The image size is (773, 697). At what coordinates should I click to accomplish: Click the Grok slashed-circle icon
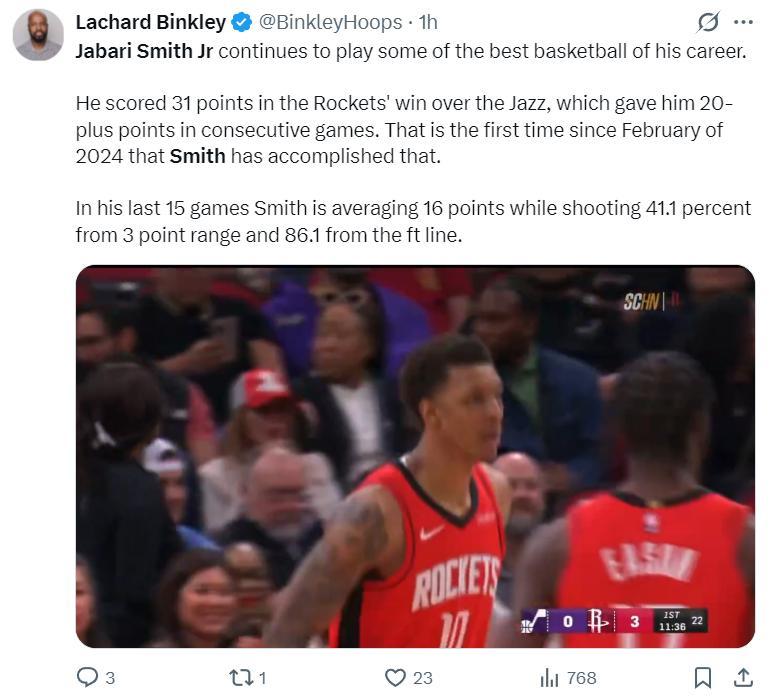click(708, 22)
